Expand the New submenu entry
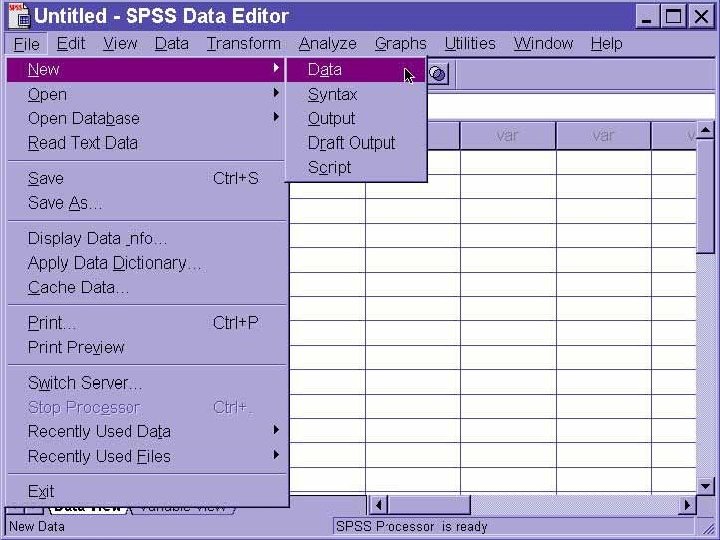 pyautogui.click(x=146, y=70)
